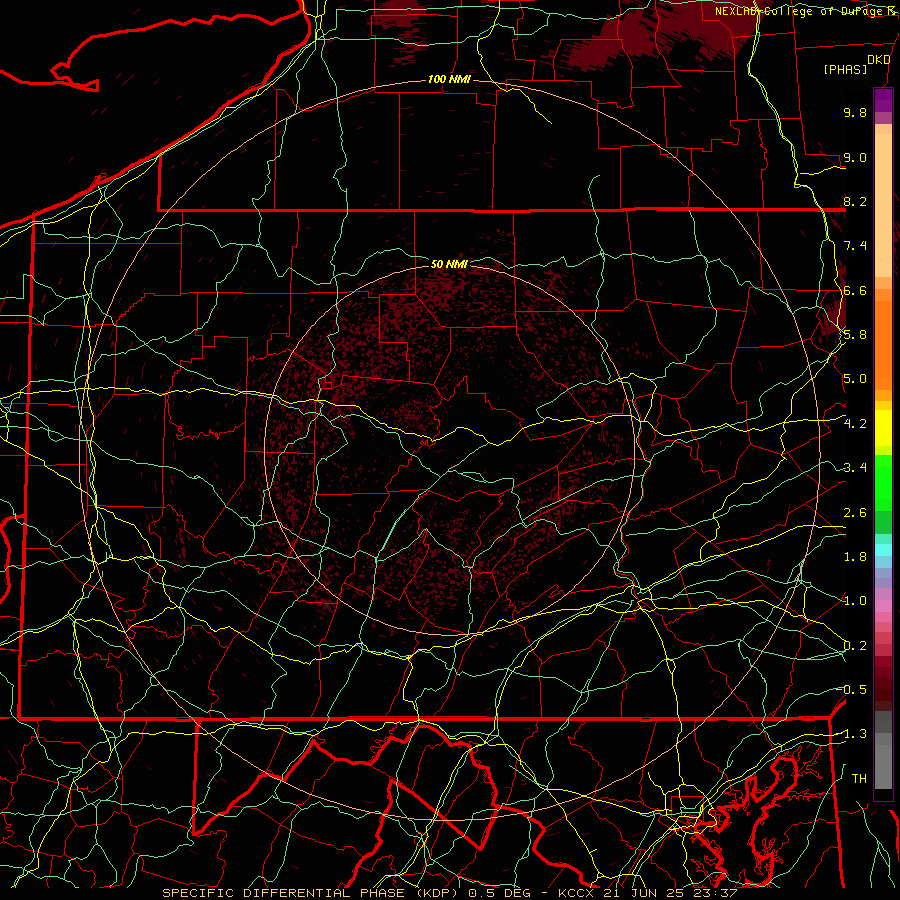Click the 1.8 scale value
Image resolution: width=900 pixels, height=900 pixels.
[x=855, y=557]
